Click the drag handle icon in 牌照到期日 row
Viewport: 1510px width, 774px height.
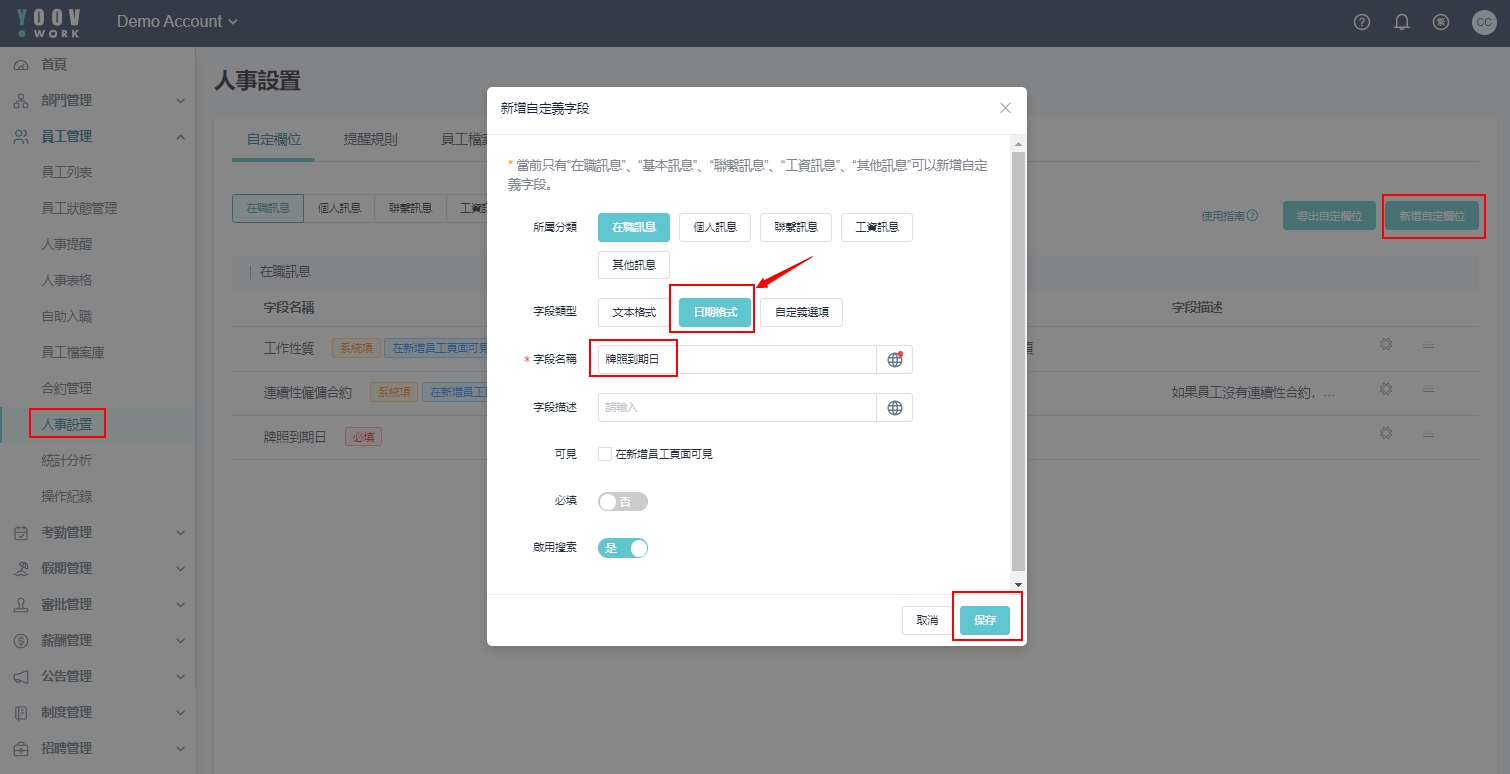coord(1428,435)
